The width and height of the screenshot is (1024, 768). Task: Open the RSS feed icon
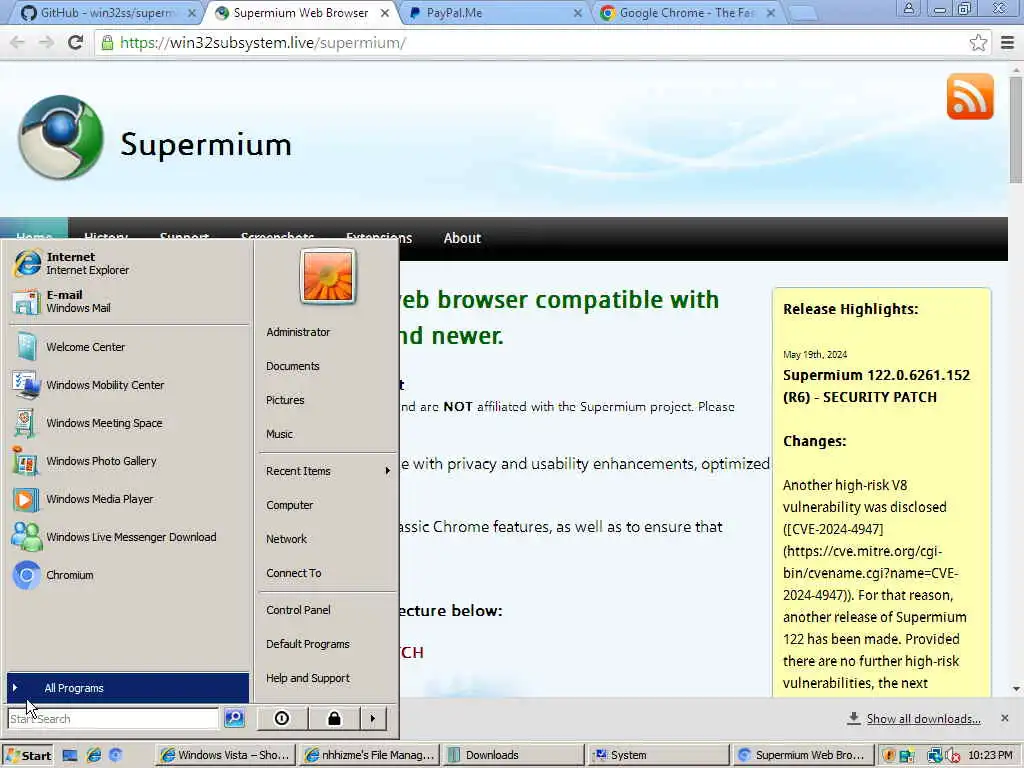click(970, 97)
